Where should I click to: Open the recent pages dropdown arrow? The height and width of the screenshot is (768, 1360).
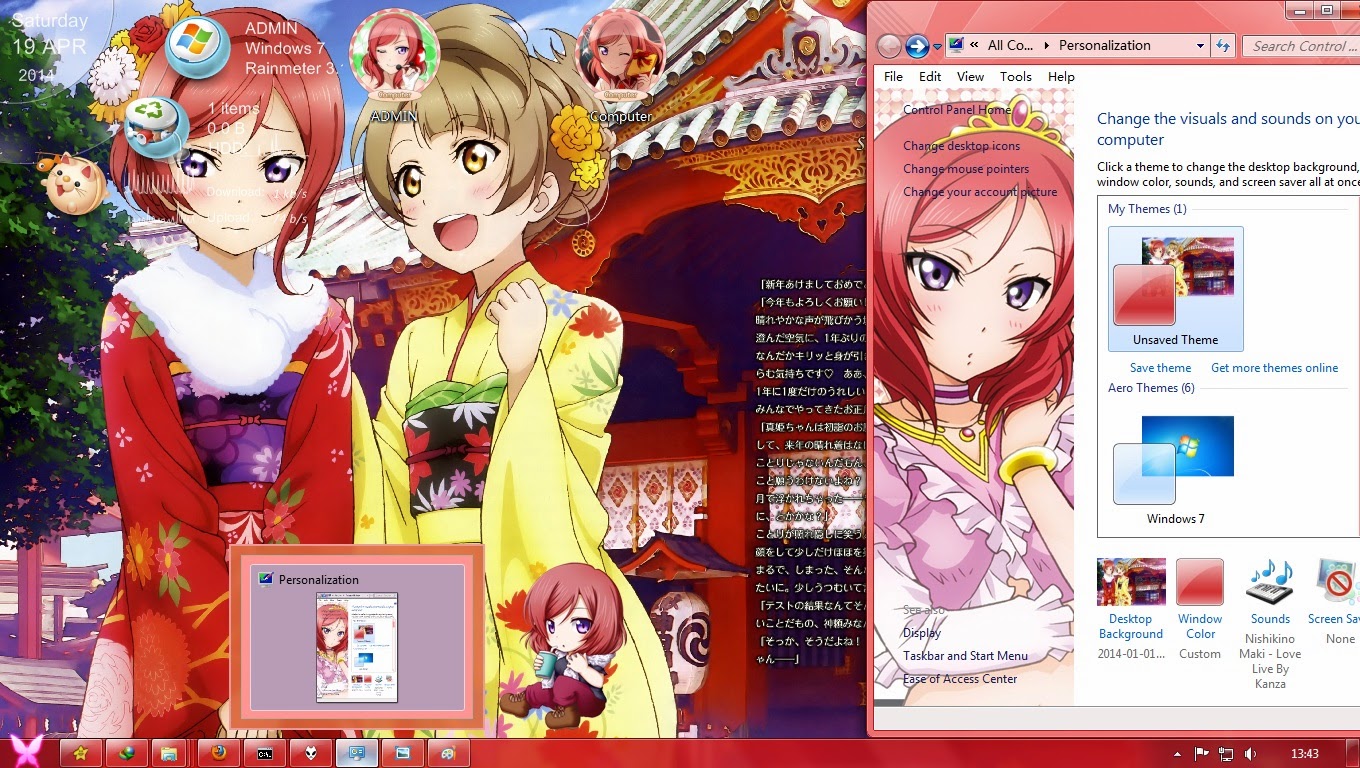[x=937, y=47]
